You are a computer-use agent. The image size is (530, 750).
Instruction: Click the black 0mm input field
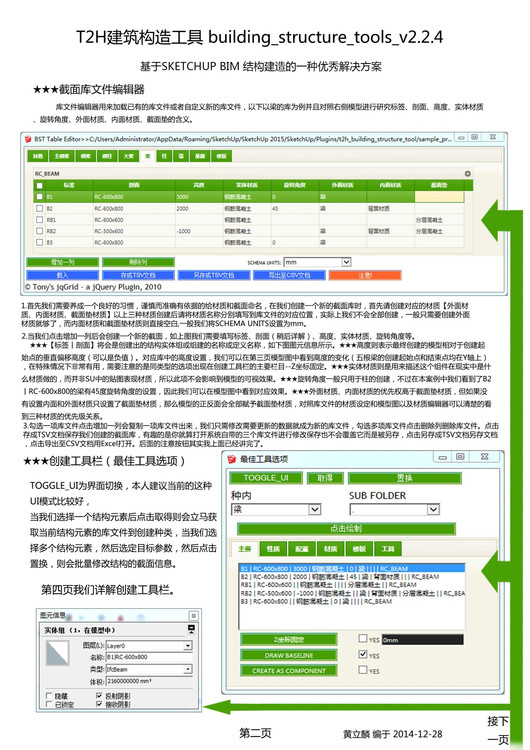[422, 640]
